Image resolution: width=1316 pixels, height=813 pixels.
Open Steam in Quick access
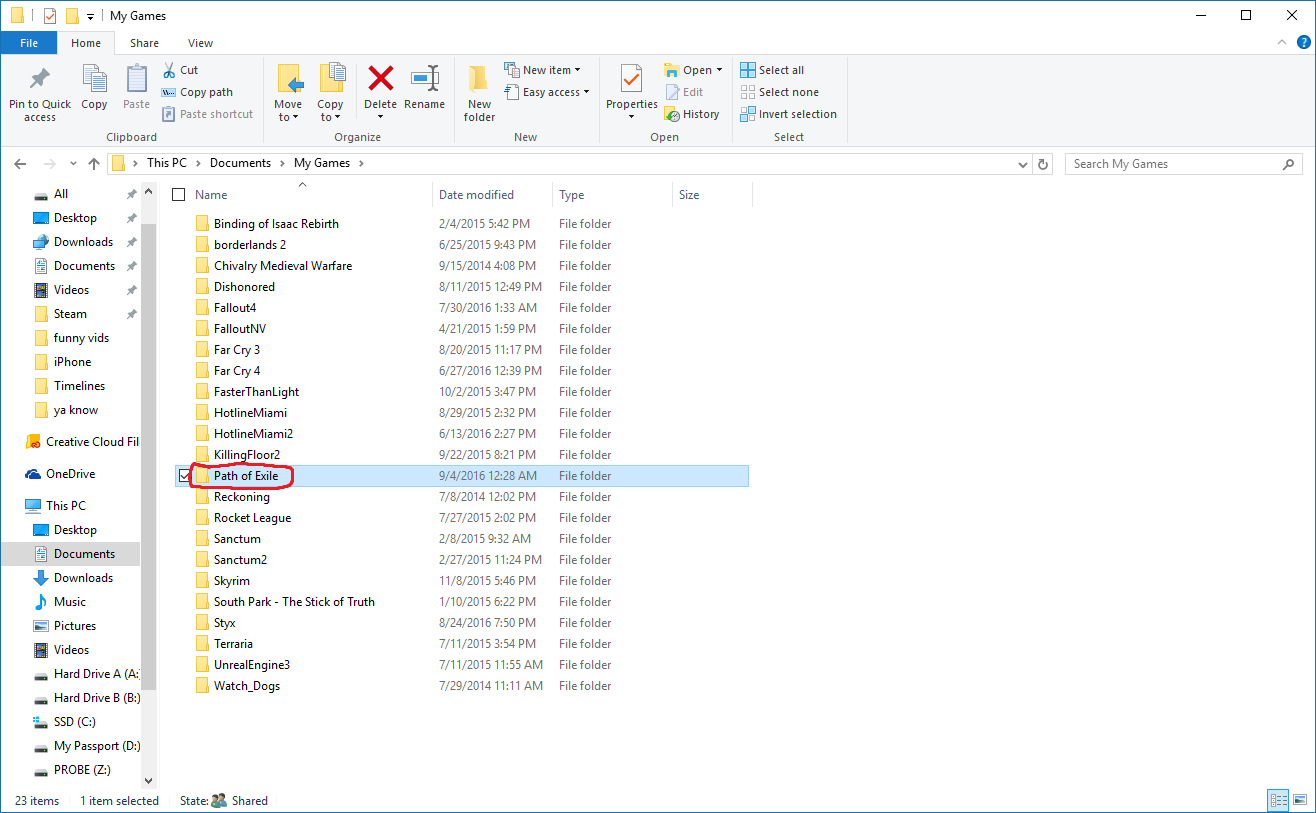click(x=70, y=314)
